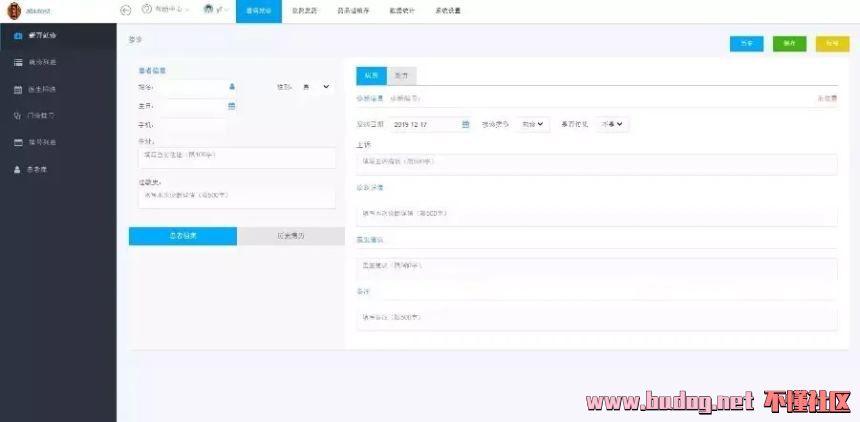Switch to the grey 历史病历 tab
860x422 pixels.
click(x=291, y=236)
